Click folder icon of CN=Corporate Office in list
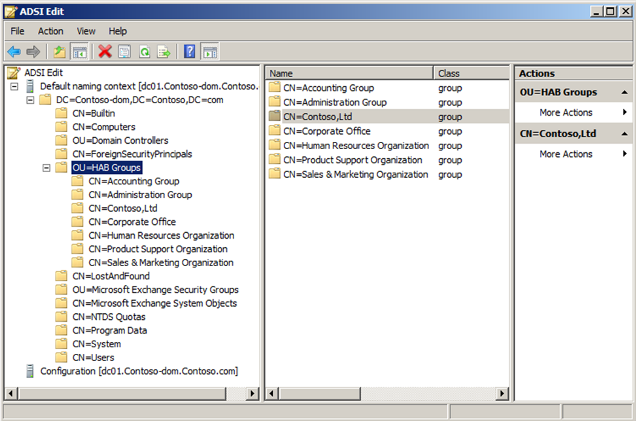Image resolution: width=636 pixels, height=421 pixels. click(x=275, y=131)
